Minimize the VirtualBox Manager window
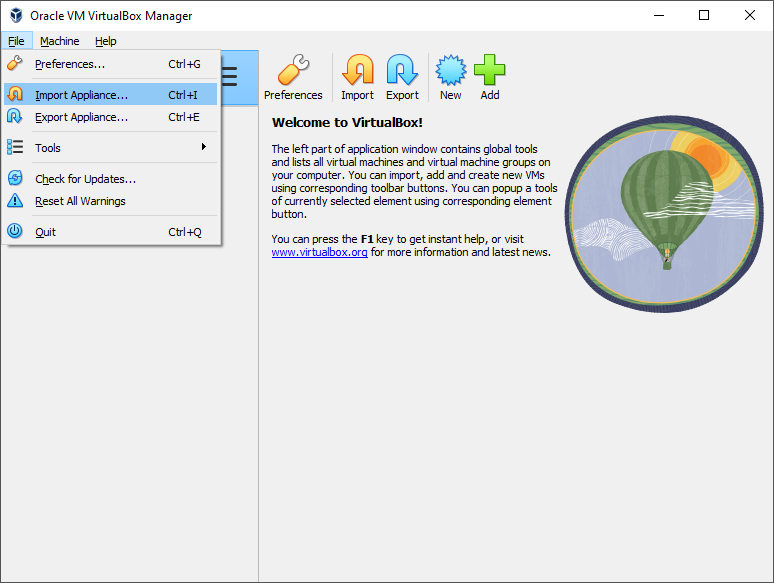The height and width of the screenshot is (583, 774). (659, 15)
